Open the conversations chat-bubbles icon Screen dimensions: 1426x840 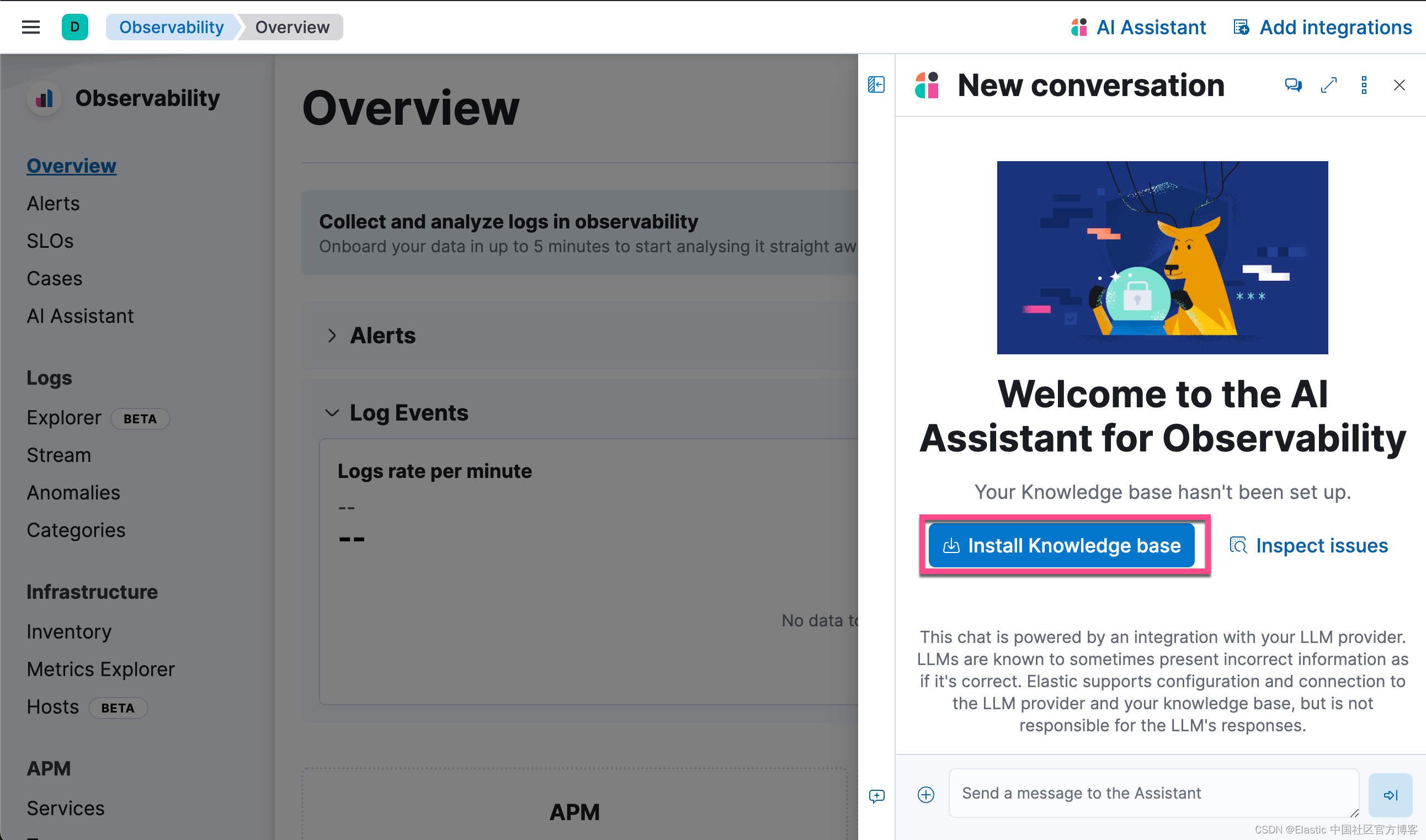click(1293, 85)
